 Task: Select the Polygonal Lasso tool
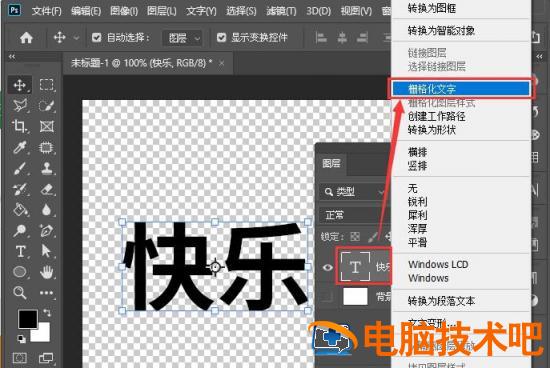20,105
